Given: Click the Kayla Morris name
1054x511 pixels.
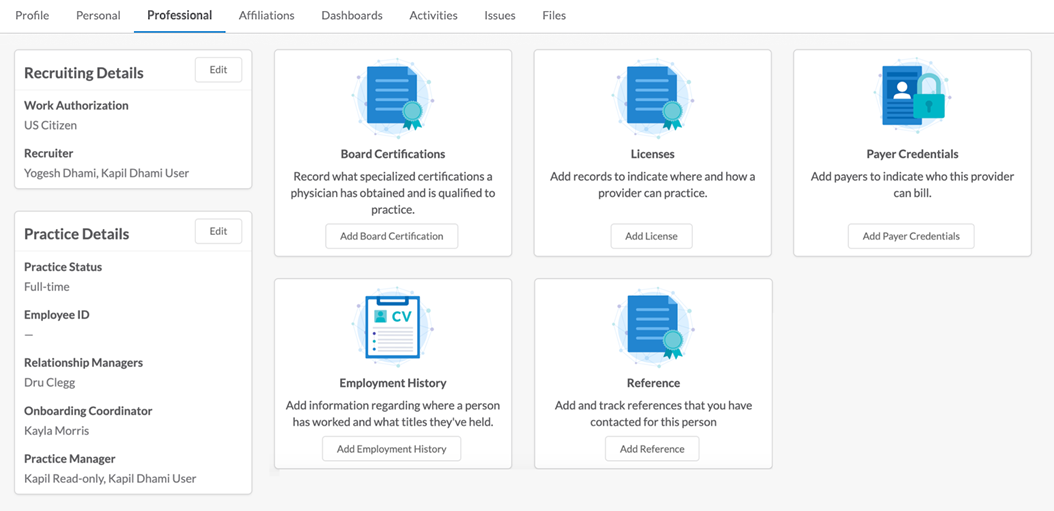Looking at the screenshot, I should [x=56, y=430].
